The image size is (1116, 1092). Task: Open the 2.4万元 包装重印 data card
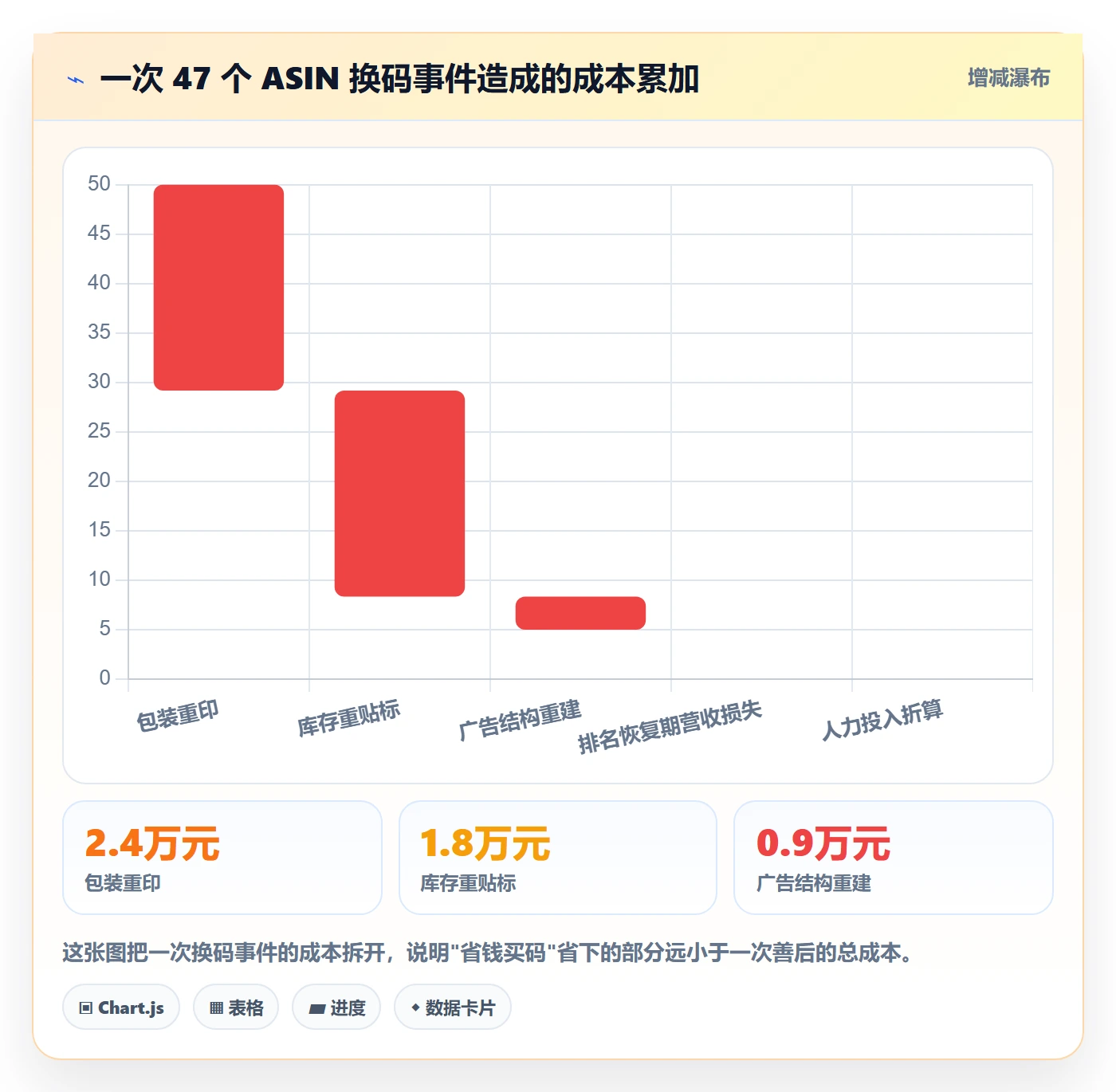coord(222,858)
